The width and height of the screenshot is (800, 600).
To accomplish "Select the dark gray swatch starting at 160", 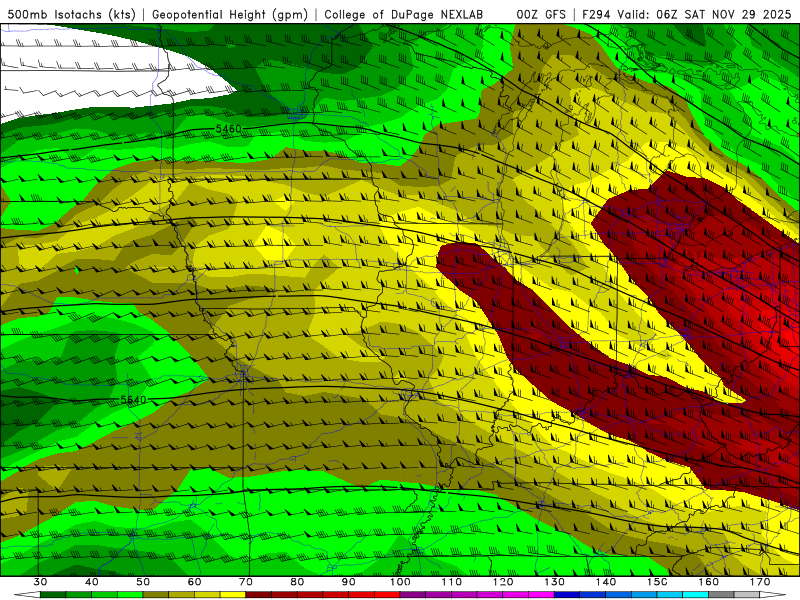I will point(721,595).
